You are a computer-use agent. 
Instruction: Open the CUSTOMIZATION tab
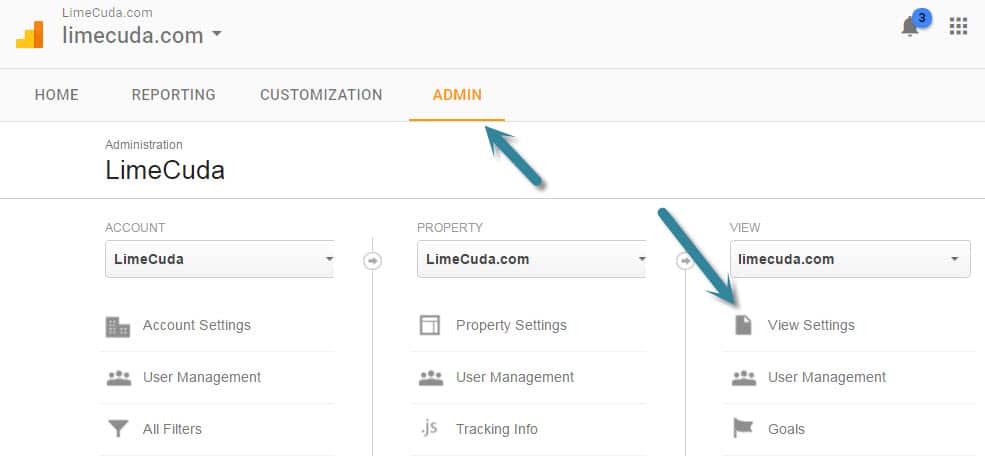321,95
